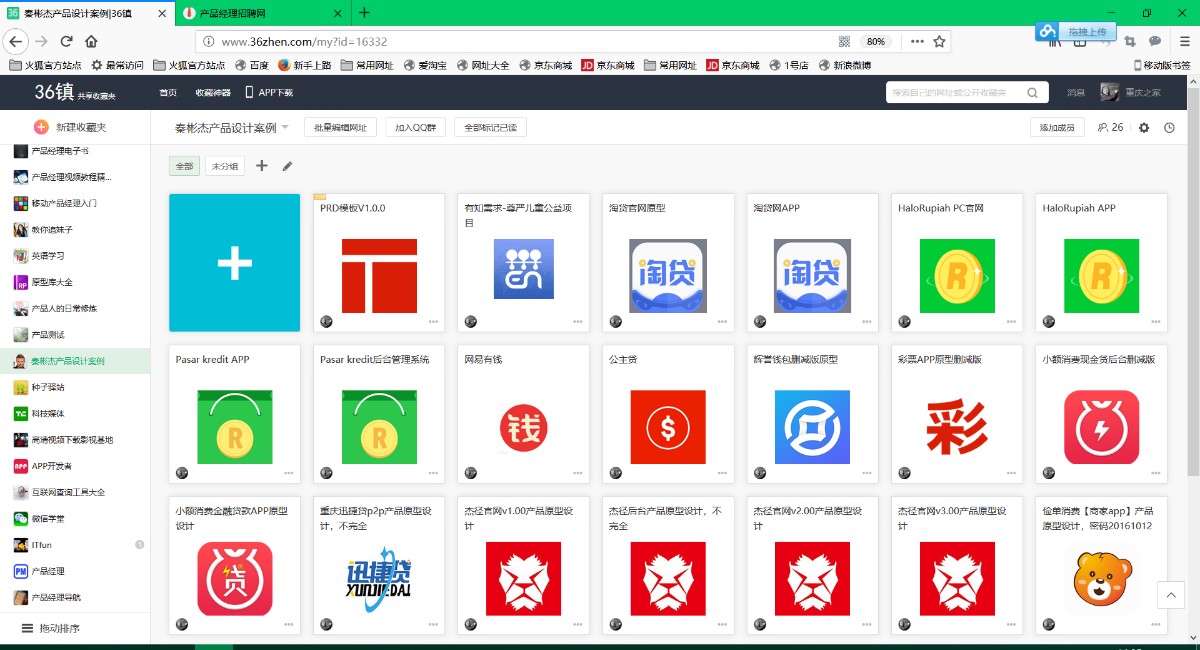View the 26 members count
The width and height of the screenshot is (1200, 650).
(x=1110, y=128)
